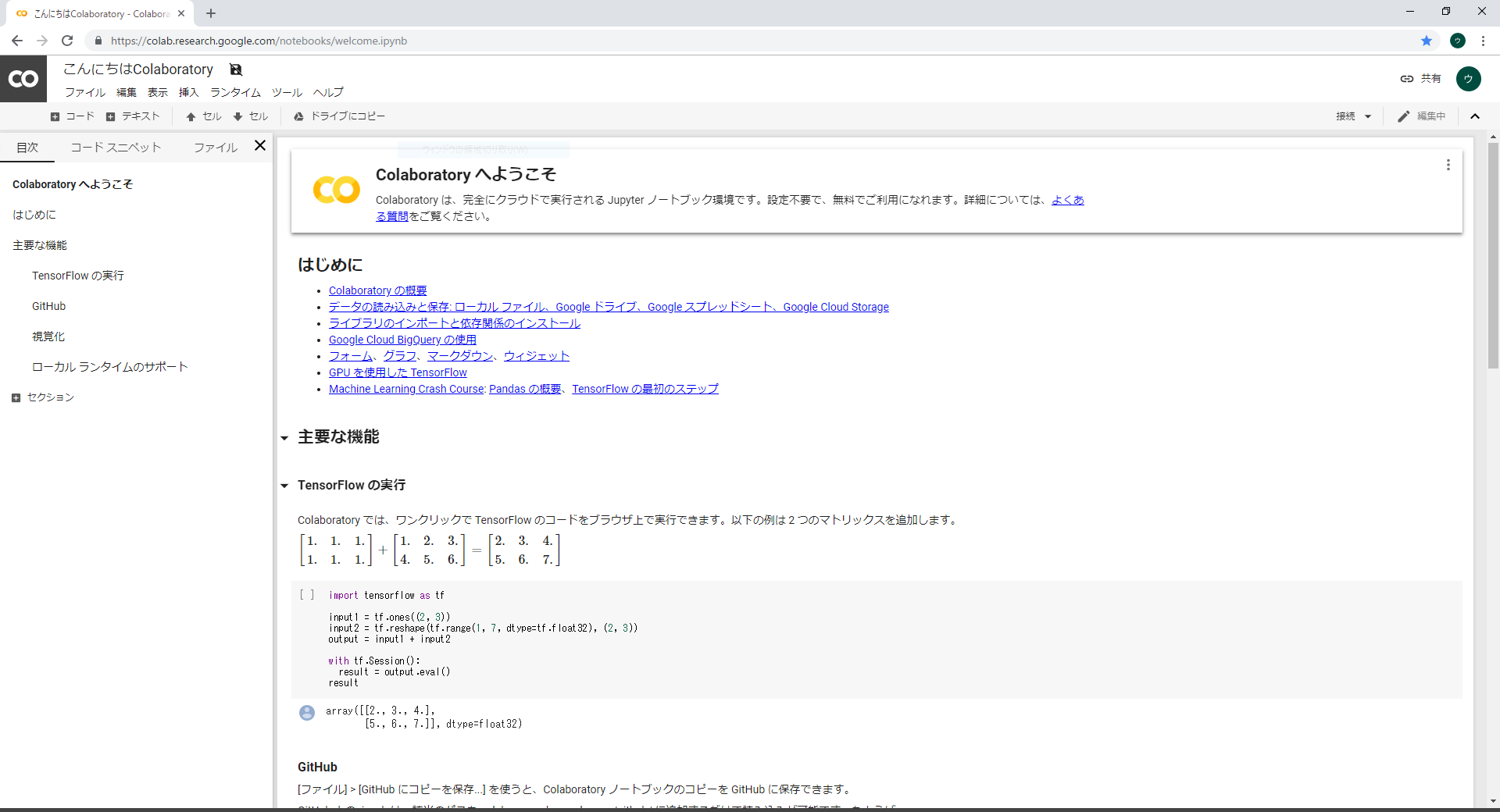Click the Colaboratory CO logo
1500x812 pixels.
click(x=23, y=78)
